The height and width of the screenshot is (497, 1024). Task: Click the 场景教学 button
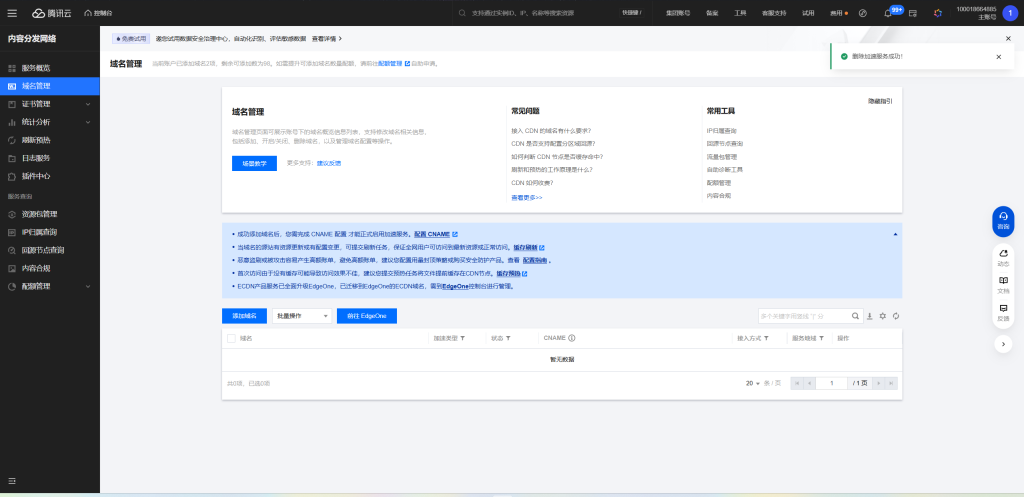254,163
